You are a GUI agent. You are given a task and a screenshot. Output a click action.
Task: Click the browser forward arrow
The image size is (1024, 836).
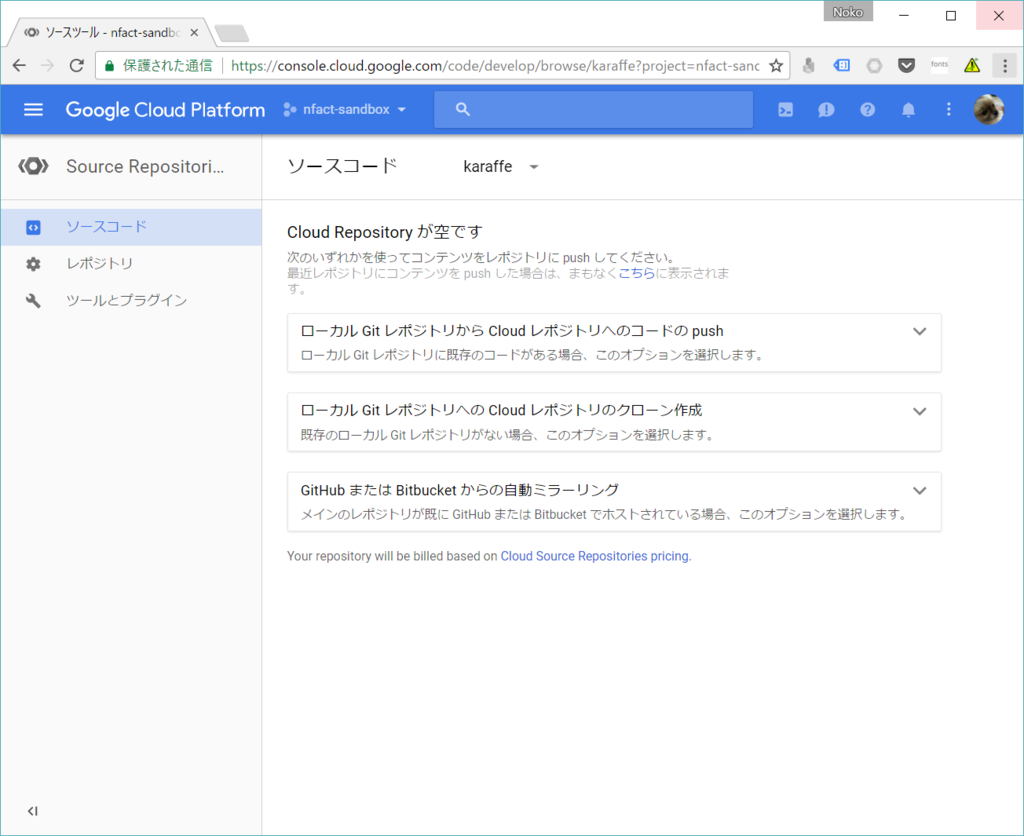pyautogui.click(x=47, y=65)
